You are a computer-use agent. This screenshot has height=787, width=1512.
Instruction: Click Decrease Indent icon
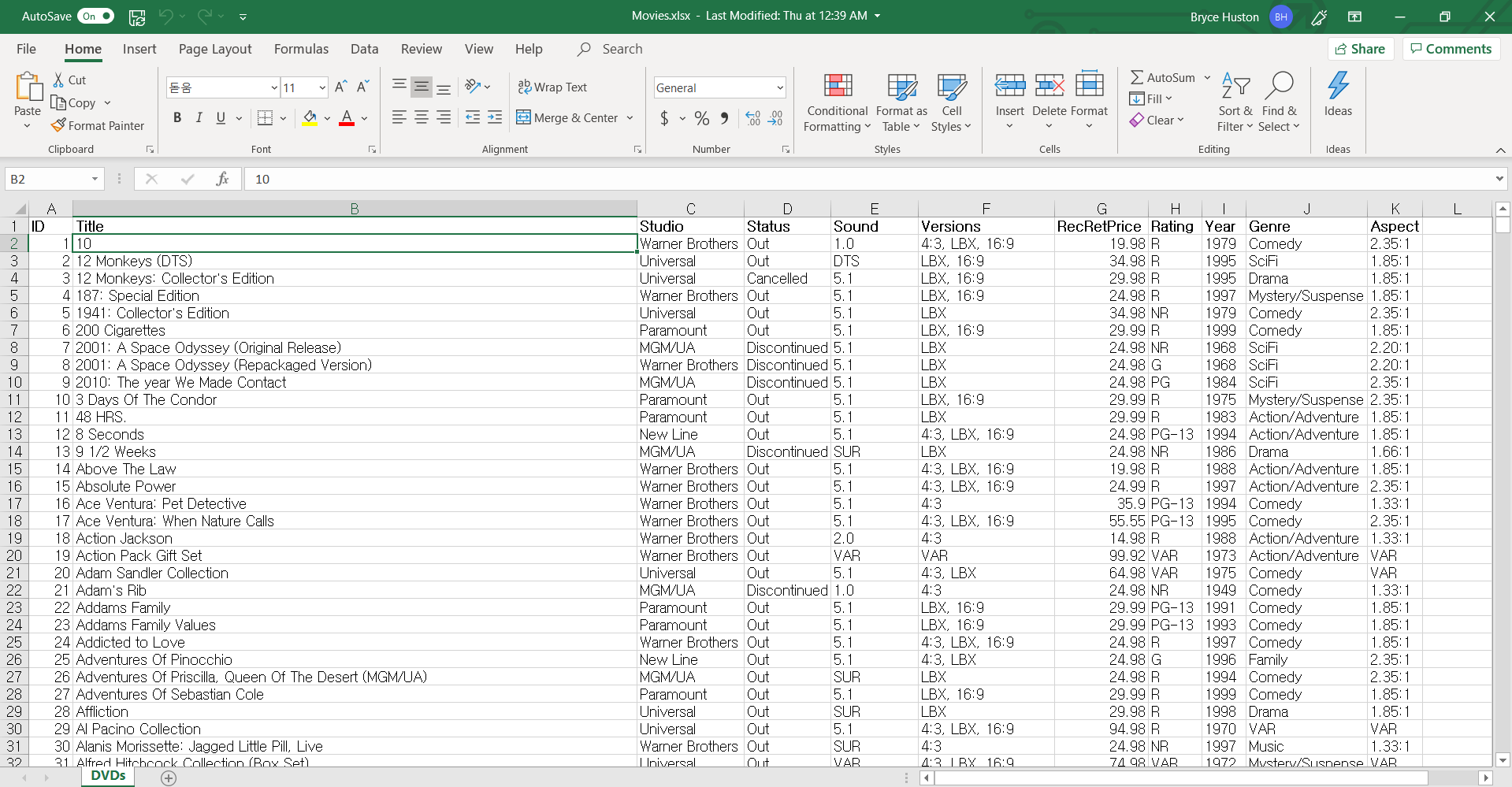(473, 117)
